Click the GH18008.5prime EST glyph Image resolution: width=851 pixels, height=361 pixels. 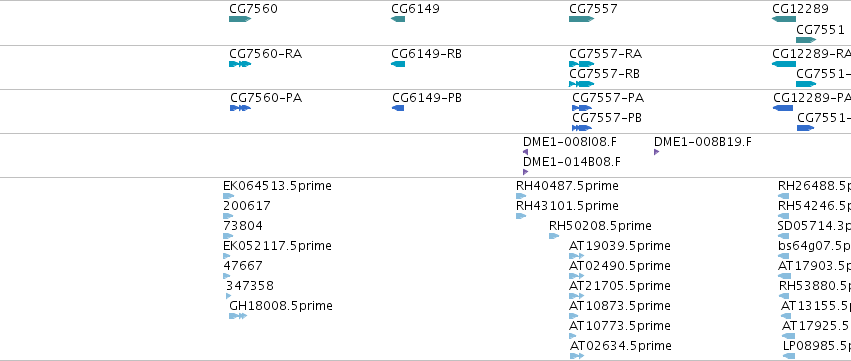tap(238, 316)
